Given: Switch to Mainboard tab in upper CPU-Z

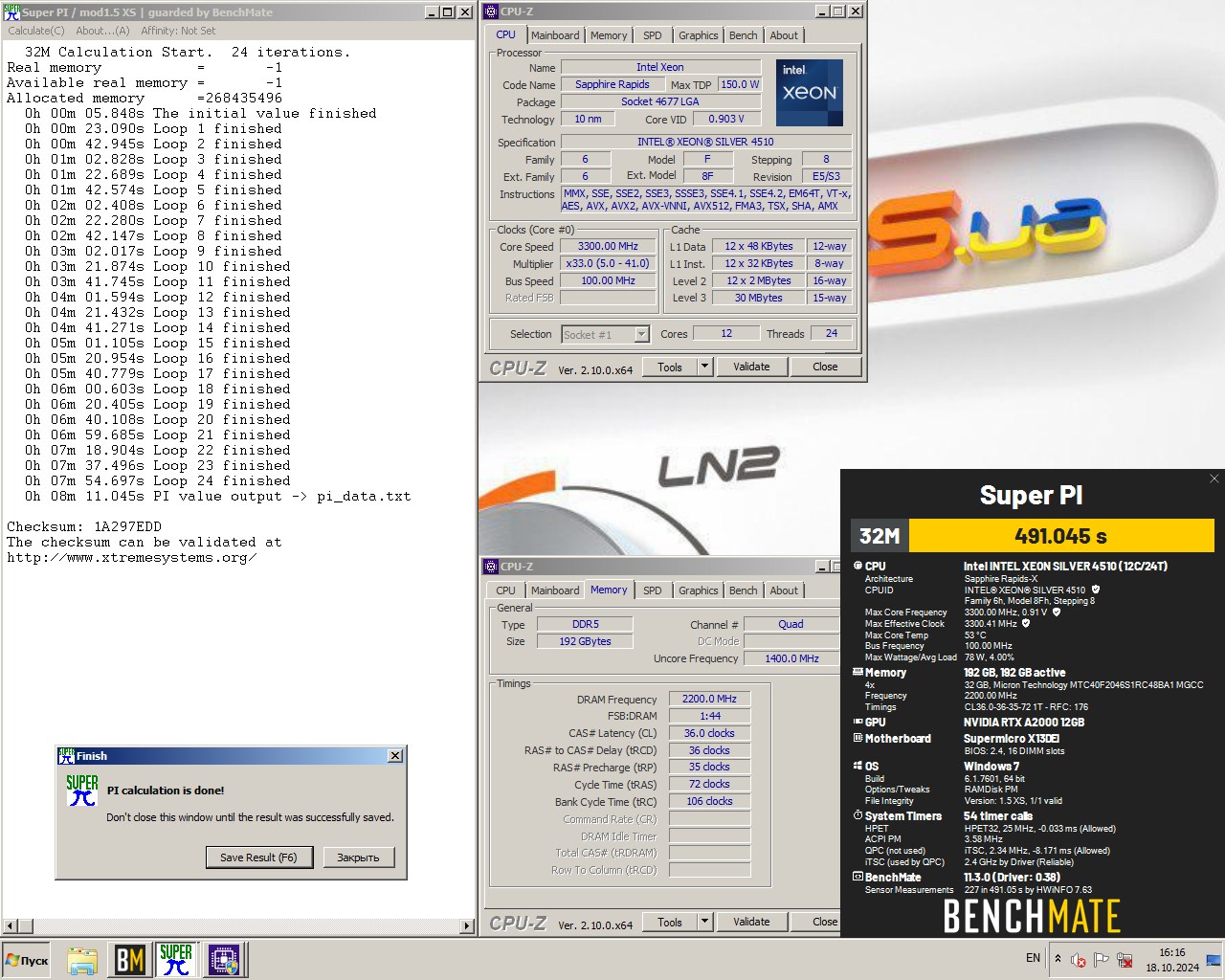Looking at the screenshot, I should [555, 35].
